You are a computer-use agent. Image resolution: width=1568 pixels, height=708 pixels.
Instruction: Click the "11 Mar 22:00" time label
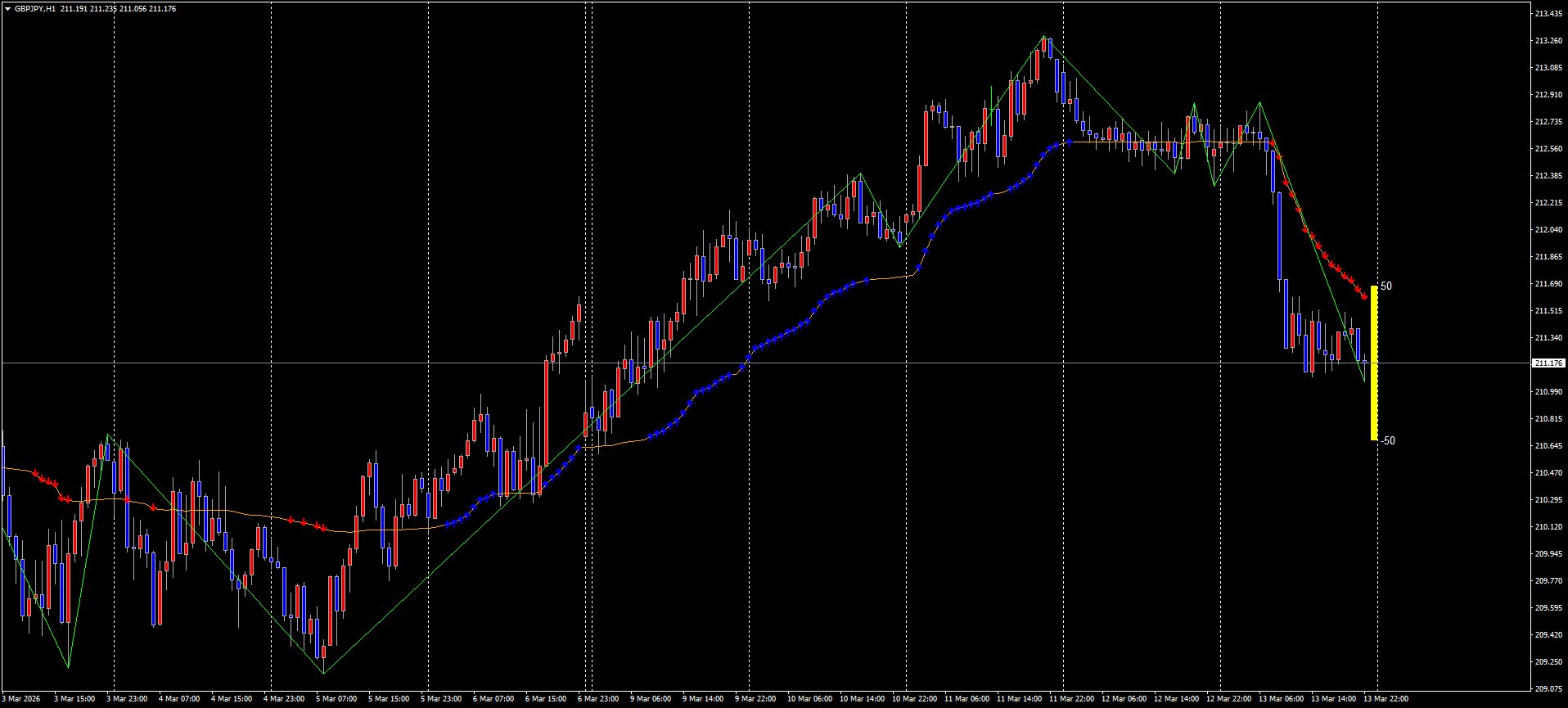coord(1071,699)
